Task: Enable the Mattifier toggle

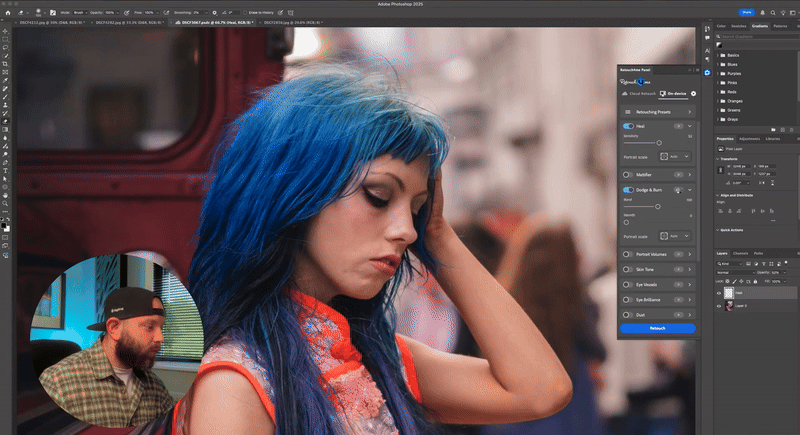Action: click(627, 175)
